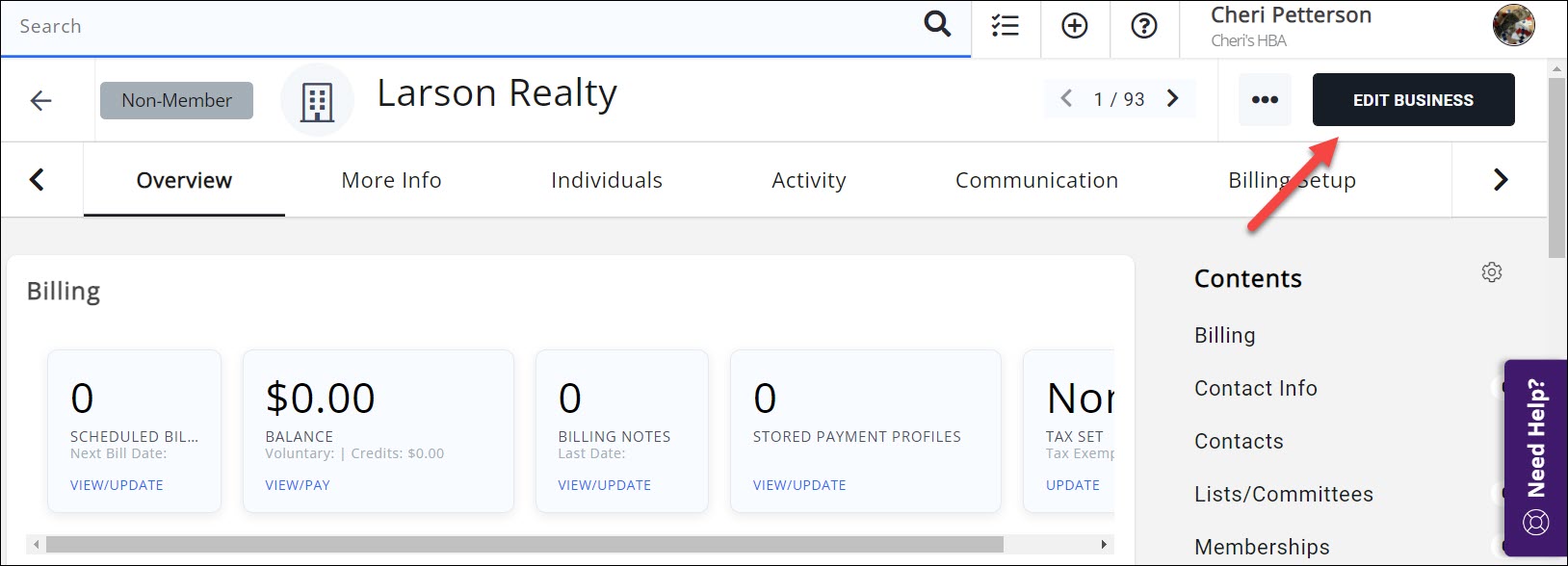Click the search magnifying glass icon
This screenshot has width=1568, height=566.
[936, 25]
